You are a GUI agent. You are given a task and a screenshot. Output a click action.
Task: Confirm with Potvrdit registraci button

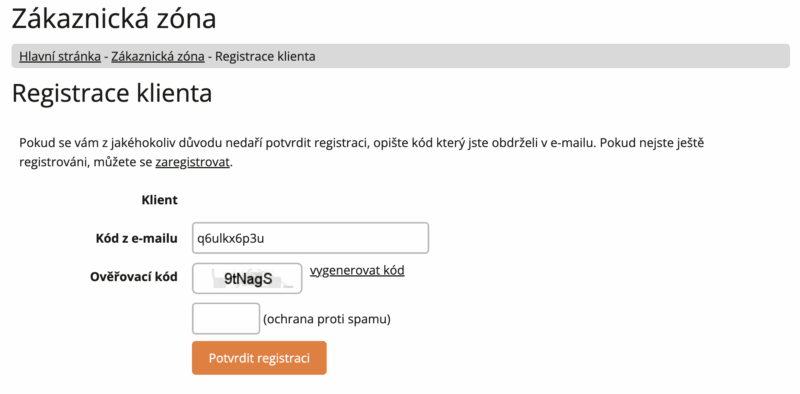click(x=259, y=358)
